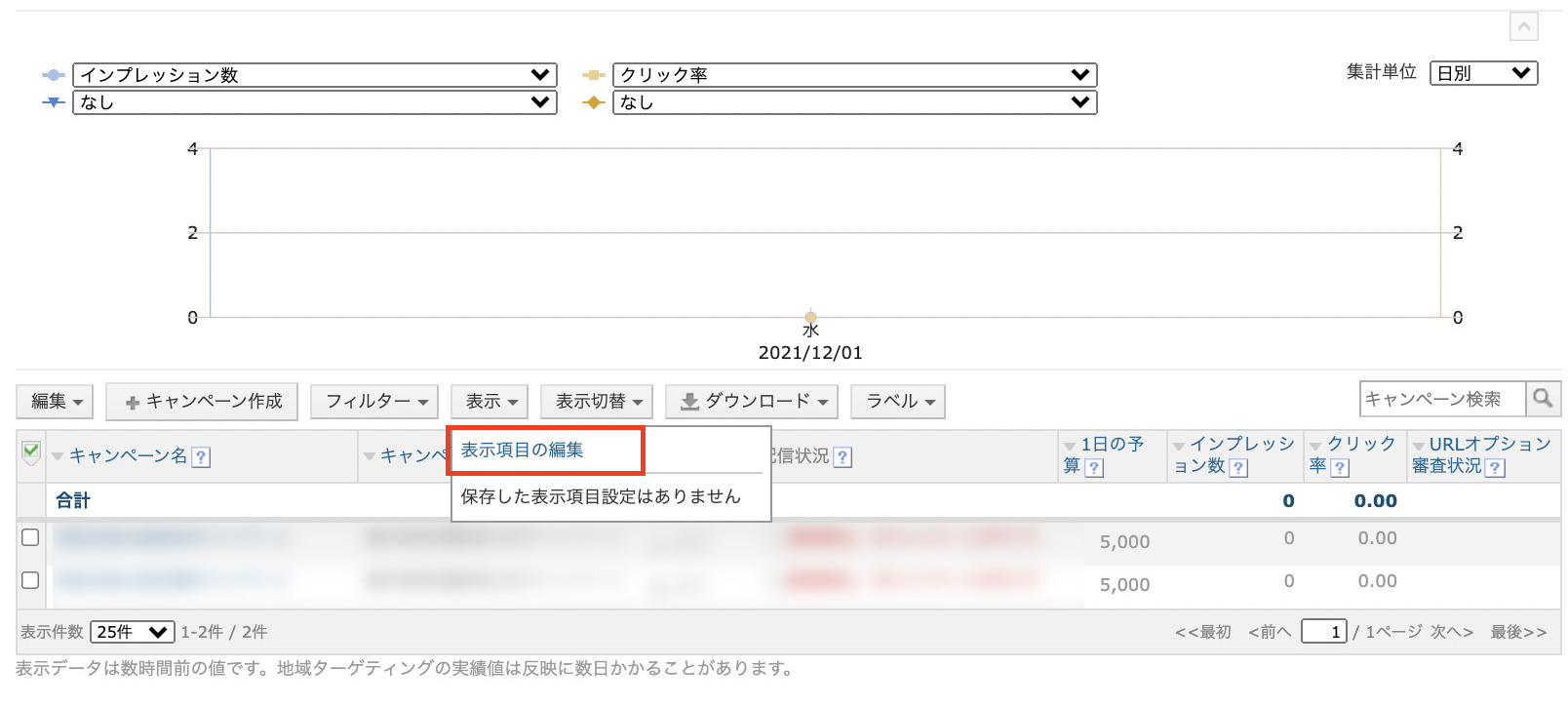Click the scroll-to-top arrow icon
This screenshot has width=1568, height=706.
click(x=1523, y=27)
